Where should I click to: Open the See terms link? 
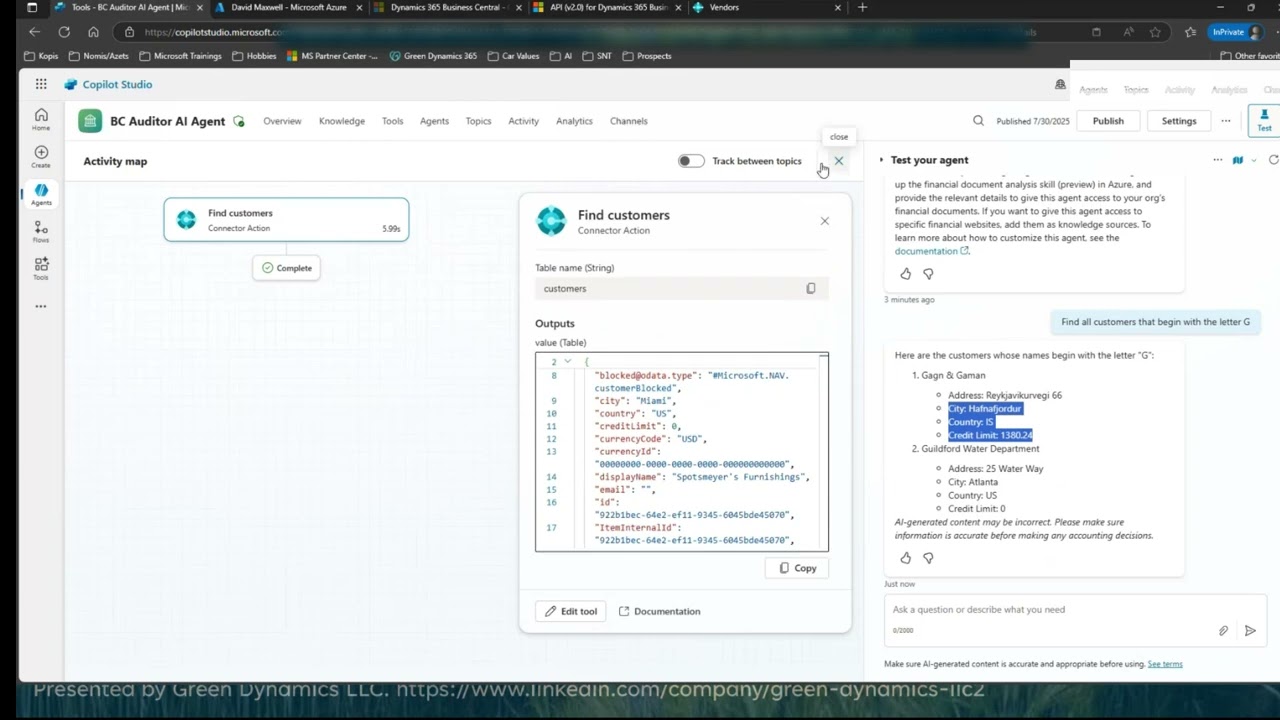[x=1165, y=664]
